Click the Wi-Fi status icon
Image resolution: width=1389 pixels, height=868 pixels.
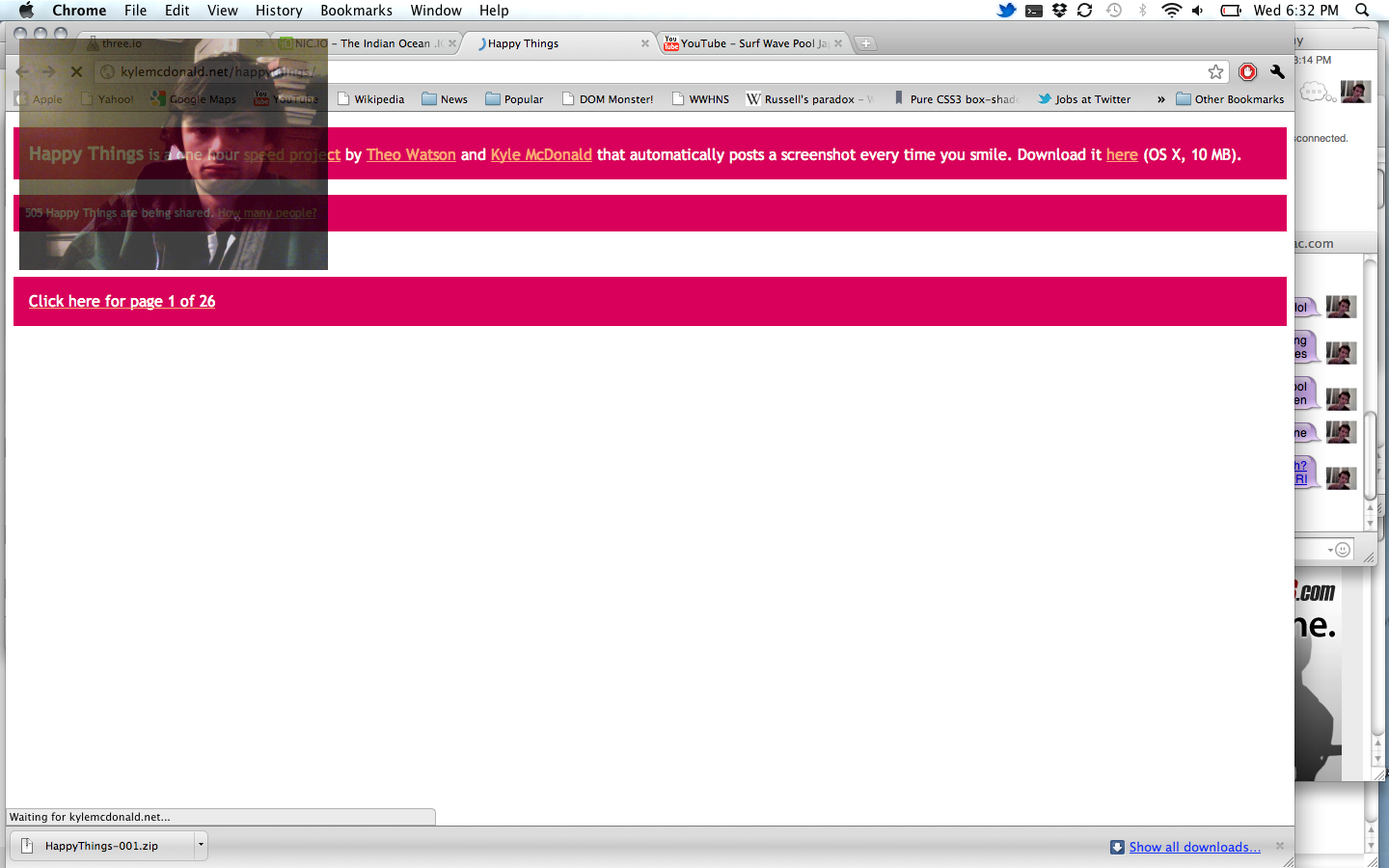coord(1171,11)
